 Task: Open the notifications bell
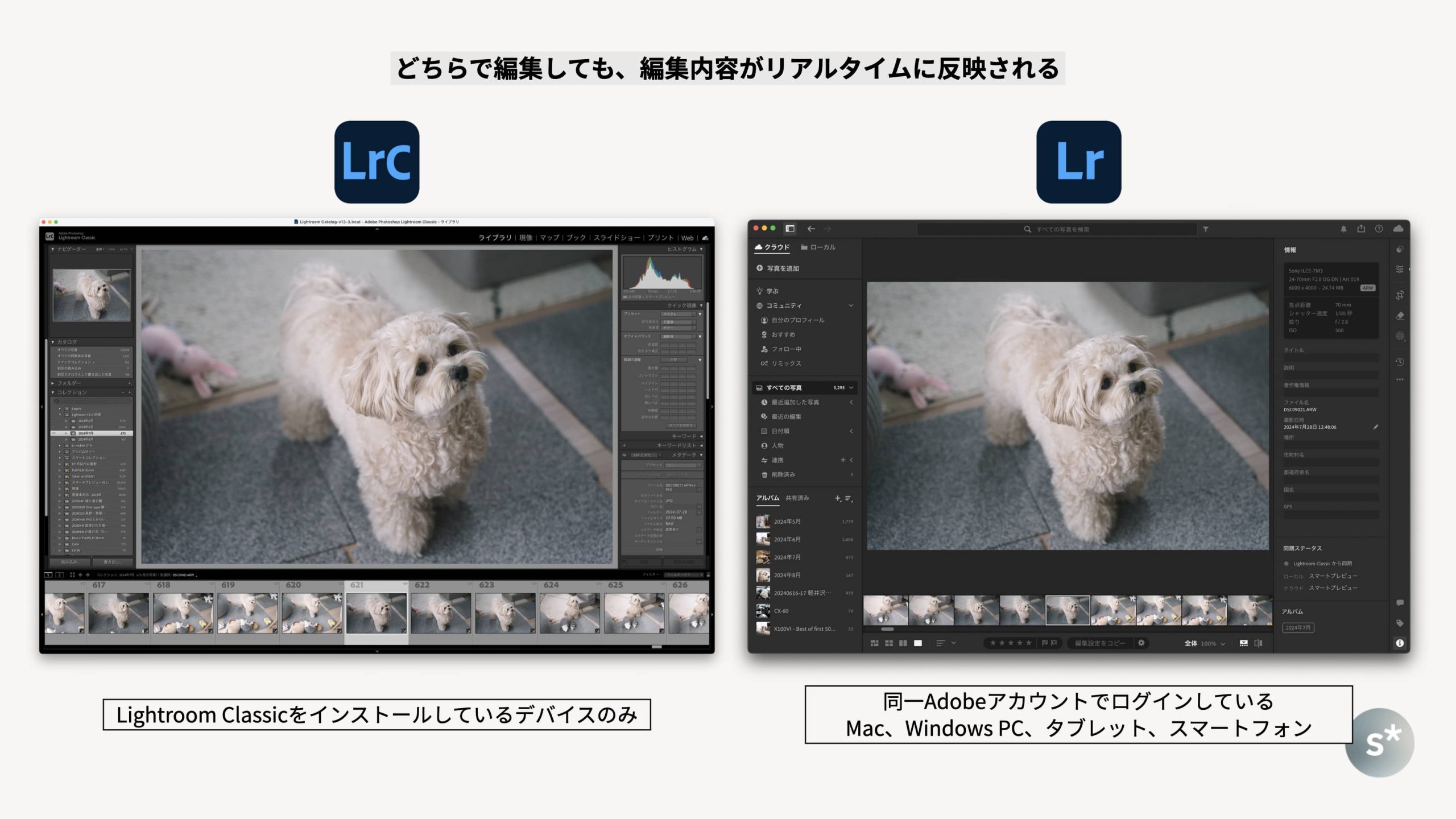coord(1343,229)
